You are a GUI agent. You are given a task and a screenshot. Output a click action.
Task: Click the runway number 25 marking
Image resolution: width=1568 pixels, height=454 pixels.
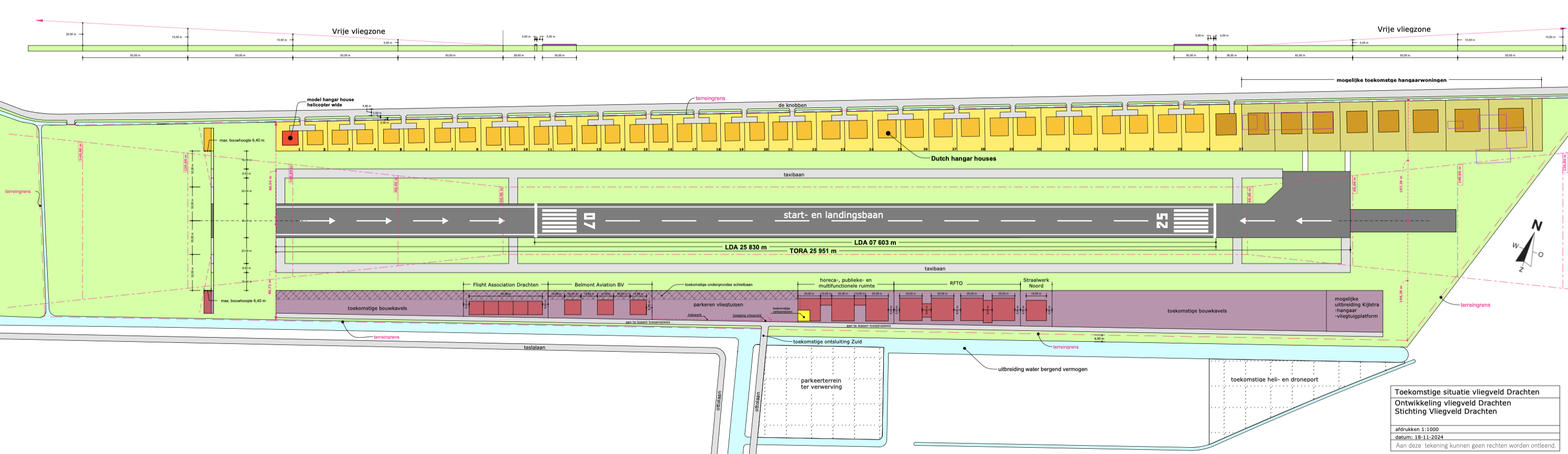(x=1161, y=220)
